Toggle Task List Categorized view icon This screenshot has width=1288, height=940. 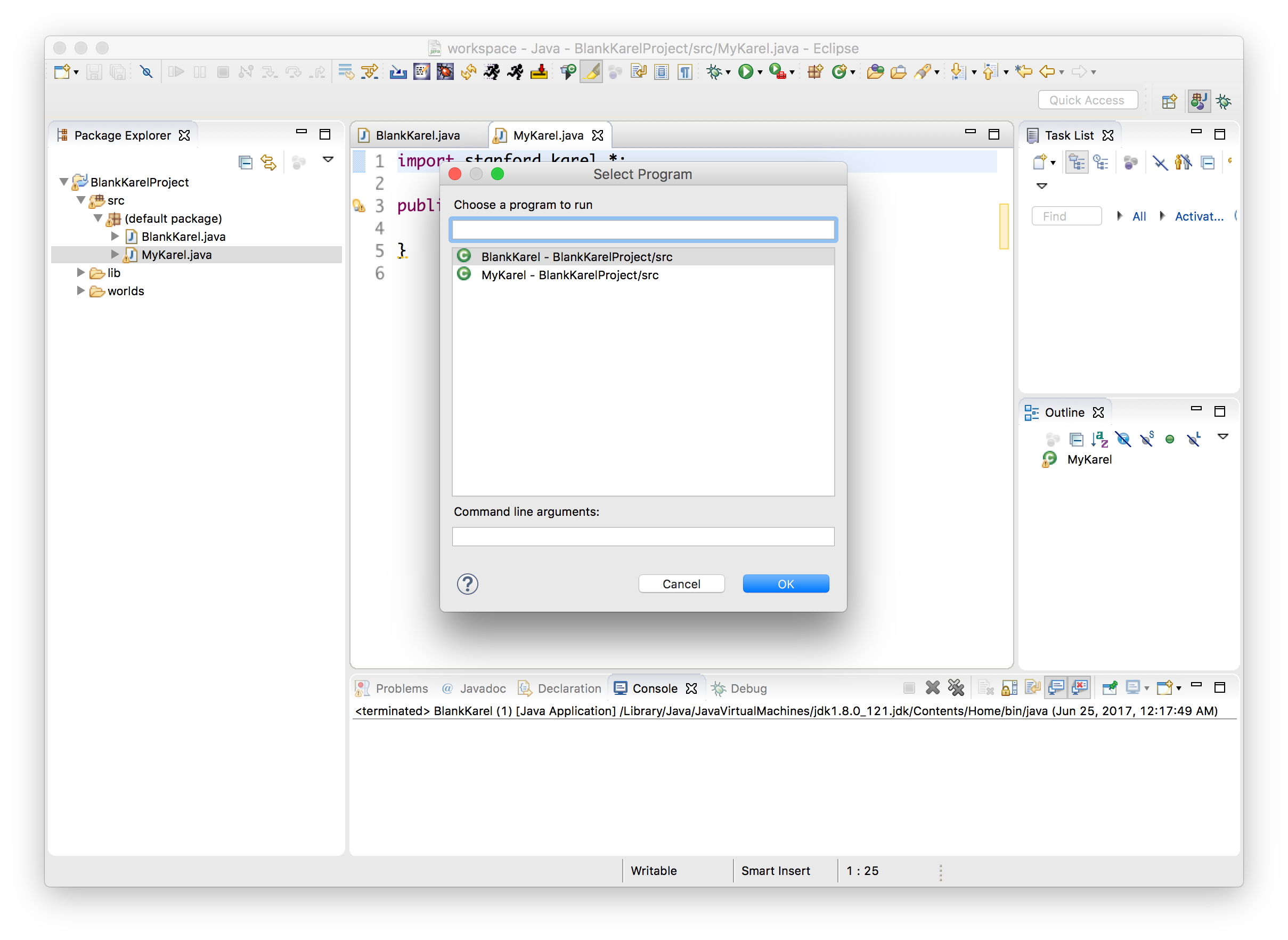(1077, 163)
